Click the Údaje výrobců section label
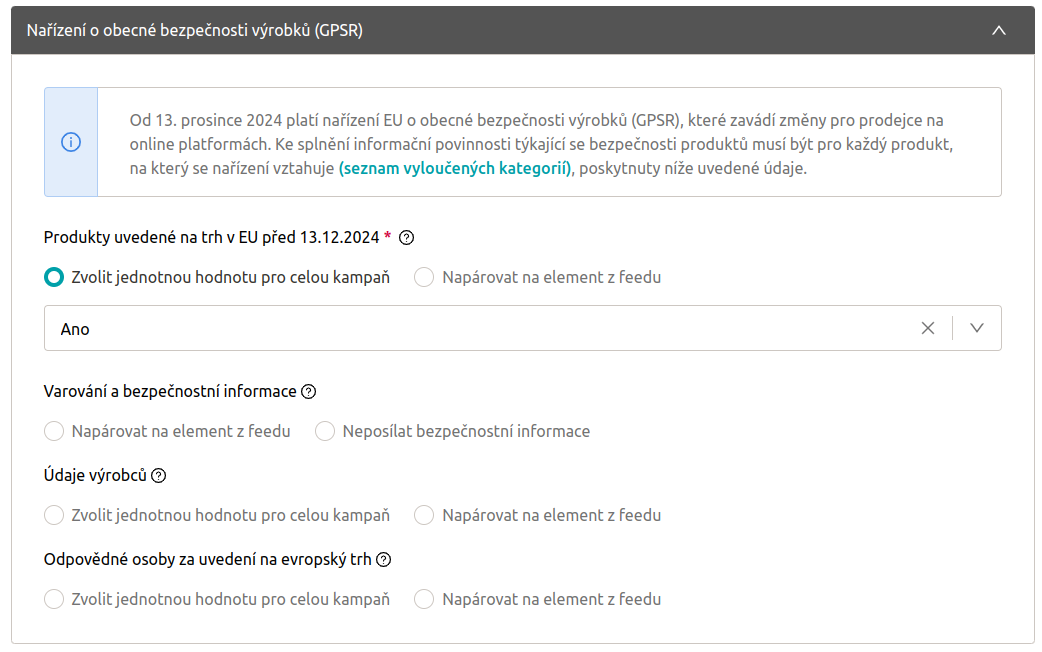The width and height of the screenshot is (1042, 652). (x=95, y=475)
